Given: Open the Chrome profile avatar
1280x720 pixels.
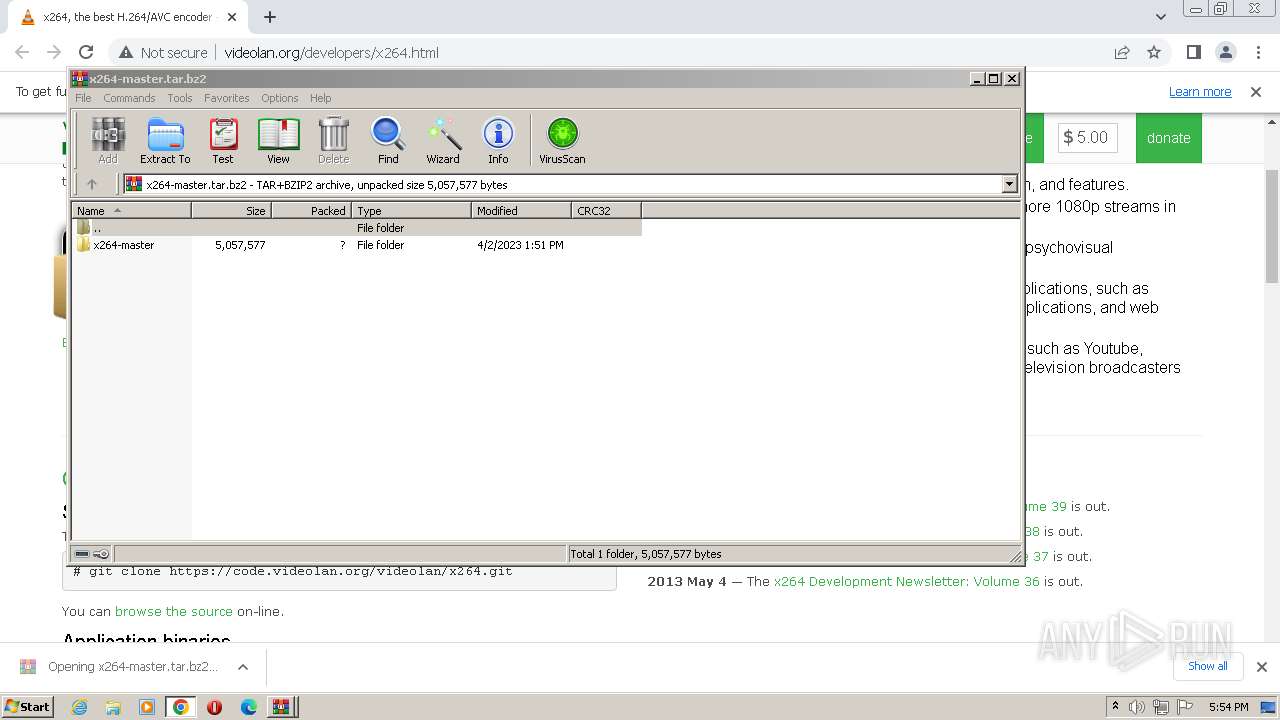Looking at the screenshot, I should [1225, 52].
